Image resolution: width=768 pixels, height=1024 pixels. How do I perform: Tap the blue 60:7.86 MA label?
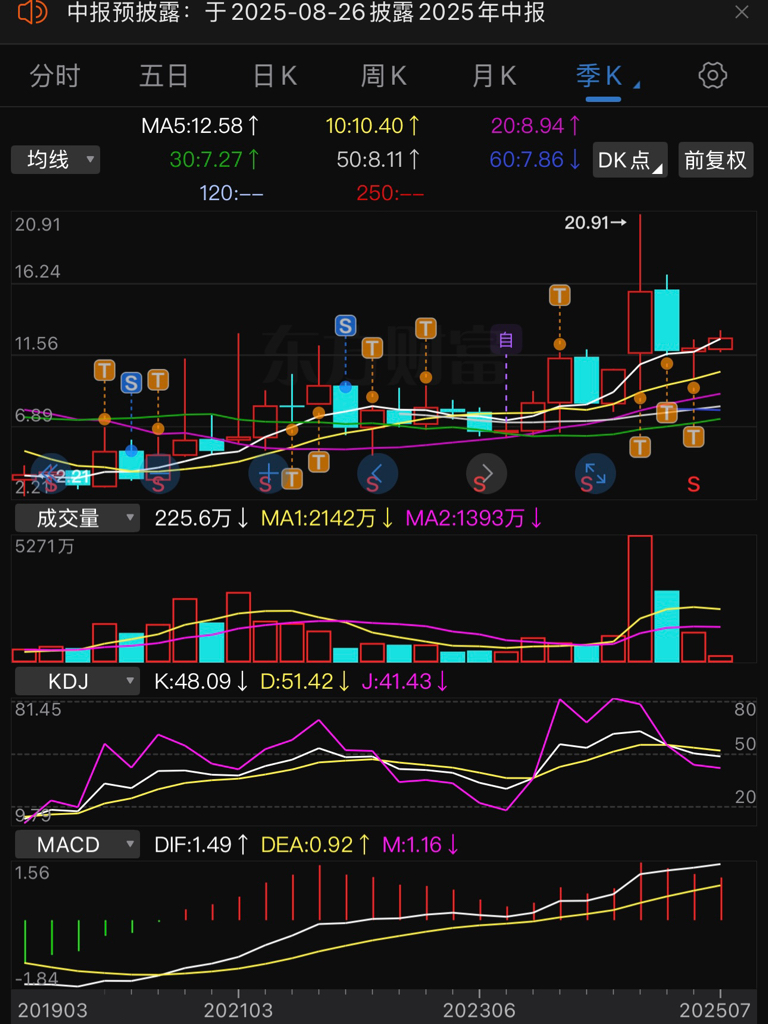click(x=535, y=159)
